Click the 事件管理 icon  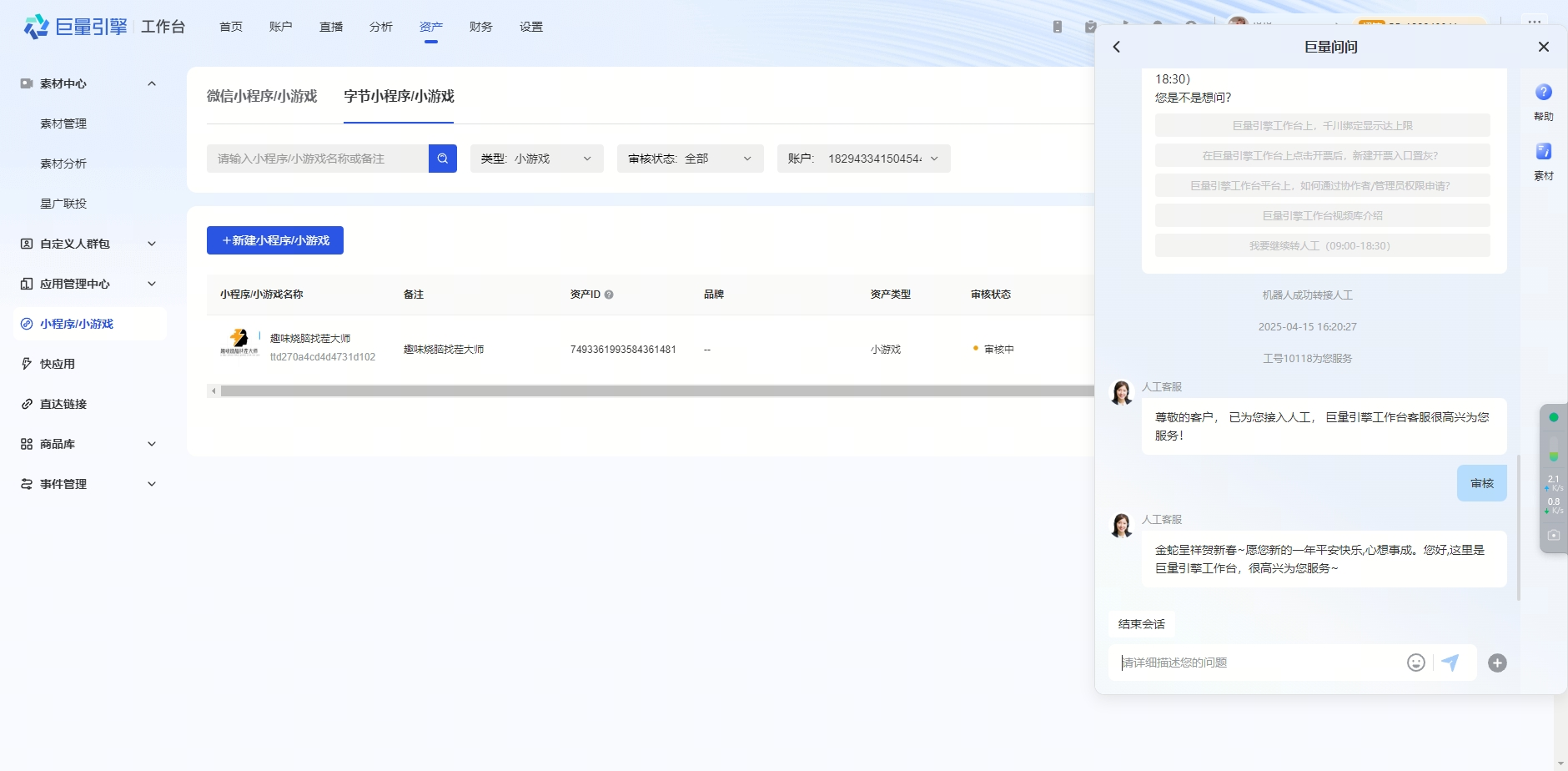pos(27,484)
